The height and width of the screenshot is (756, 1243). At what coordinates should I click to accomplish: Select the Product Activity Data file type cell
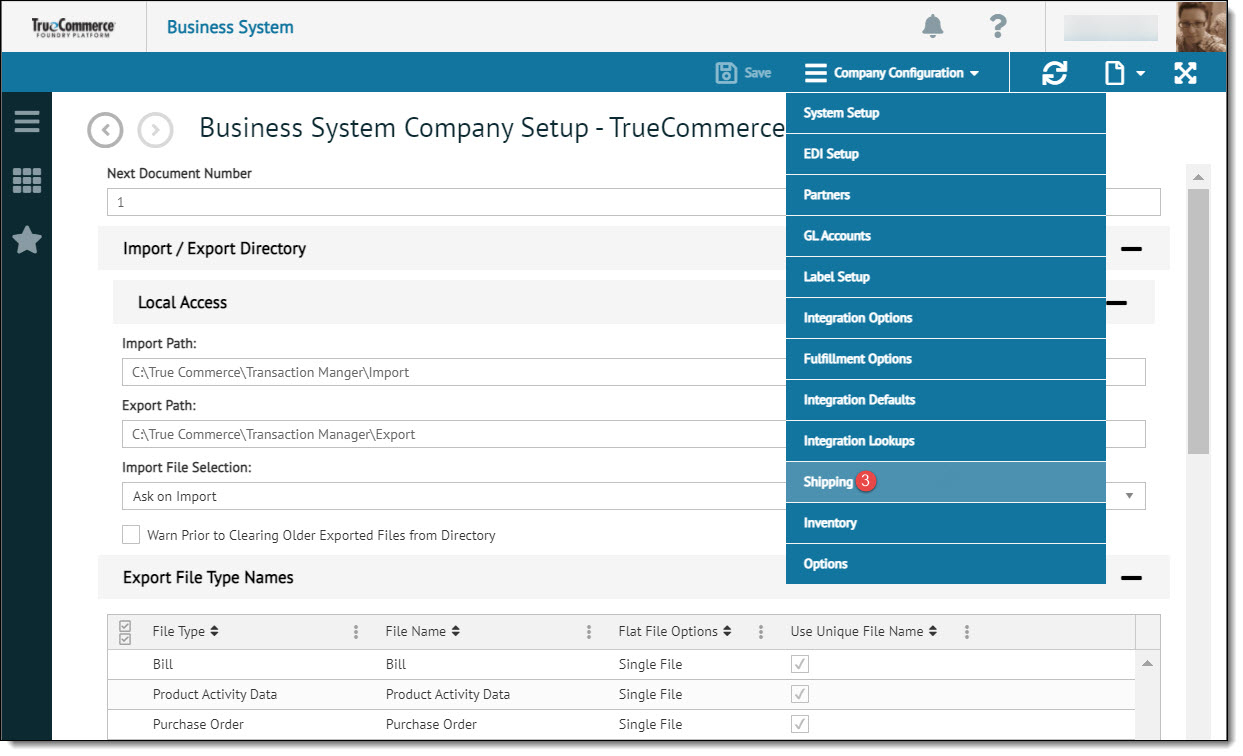coord(215,694)
